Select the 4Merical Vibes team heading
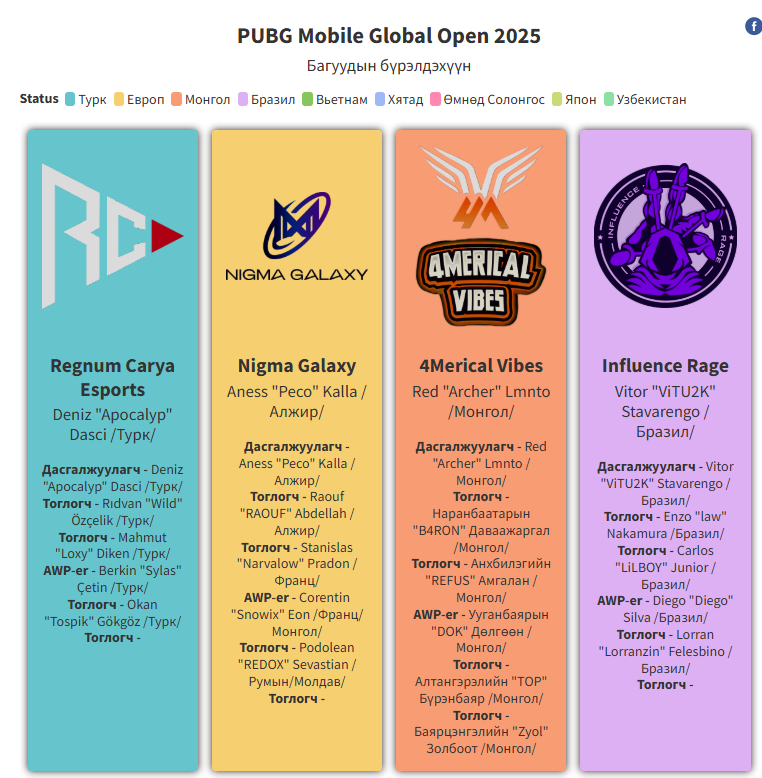762x778 pixels. click(x=481, y=366)
